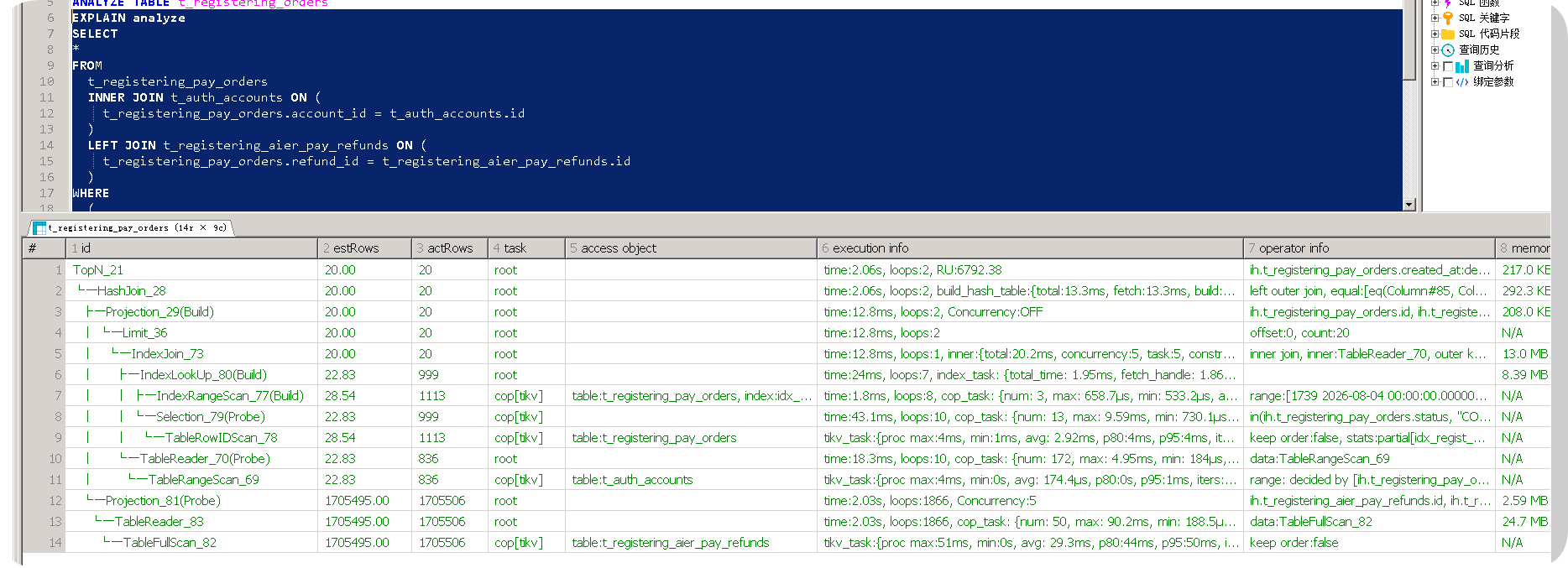
Task: Click the grid icon on the t_registering_pay_orders tab
Action: click(x=39, y=227)
